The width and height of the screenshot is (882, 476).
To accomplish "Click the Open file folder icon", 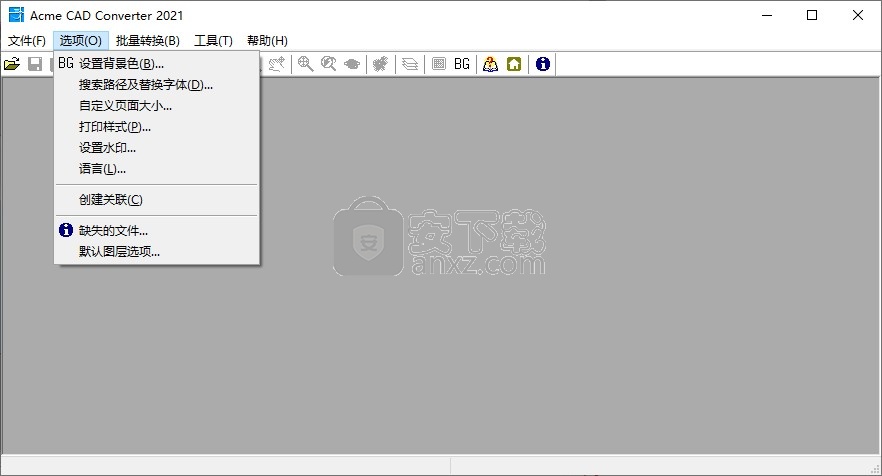I will point(12,64).
